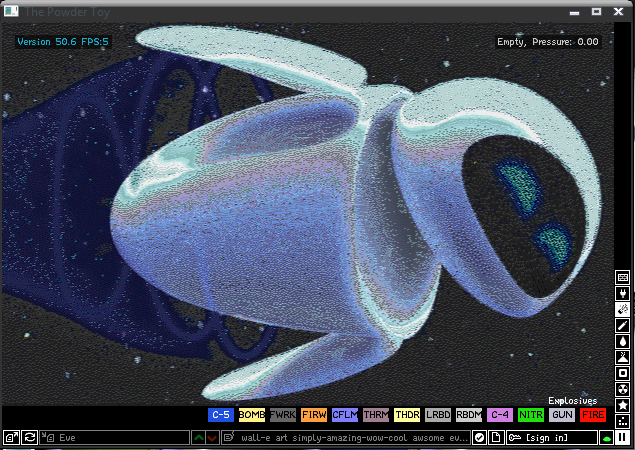
Task: Select the RBDM rubidium element
Action: pyautogui.click(x=469, y=415)
